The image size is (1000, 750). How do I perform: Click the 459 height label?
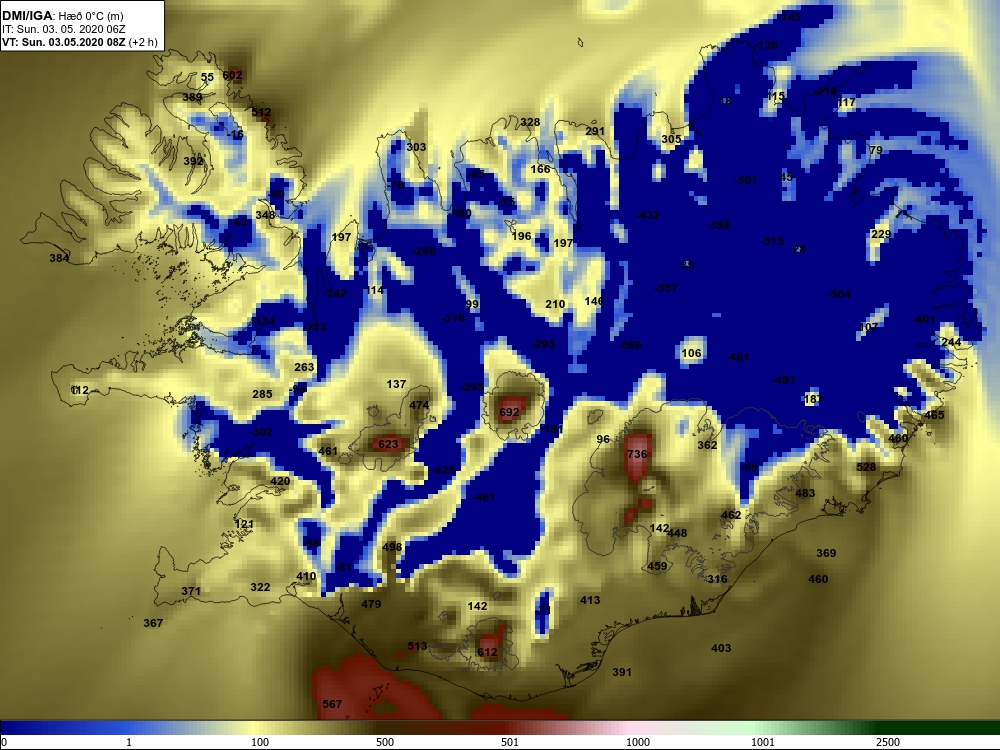point(658,566)
